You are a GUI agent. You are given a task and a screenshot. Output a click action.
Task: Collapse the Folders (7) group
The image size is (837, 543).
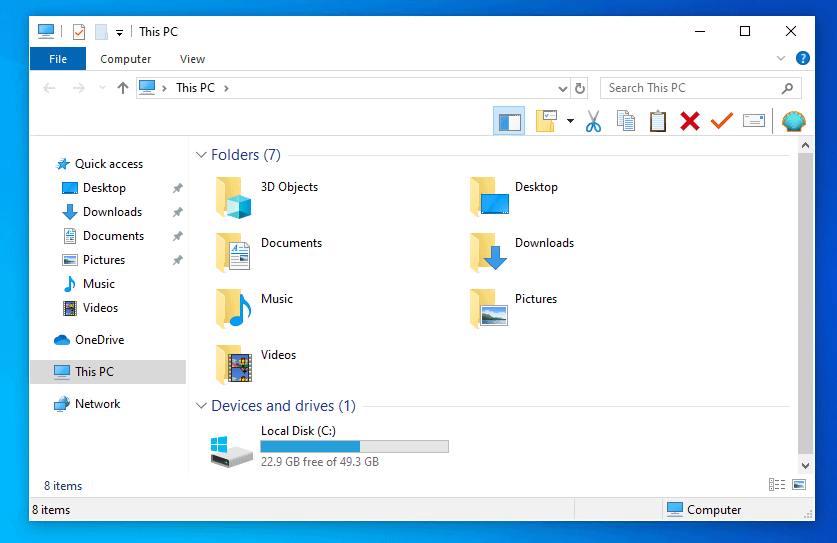point(201,155)
